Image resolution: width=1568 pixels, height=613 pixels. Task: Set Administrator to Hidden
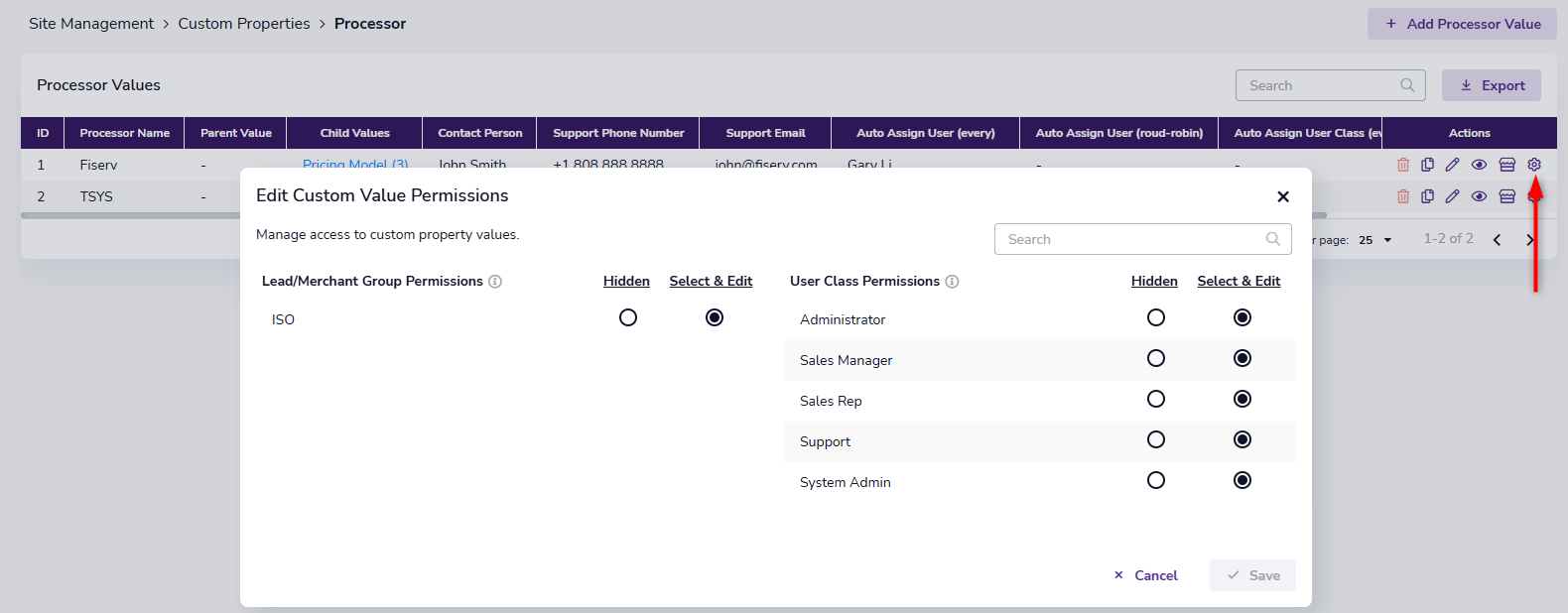coord(1156,317)
